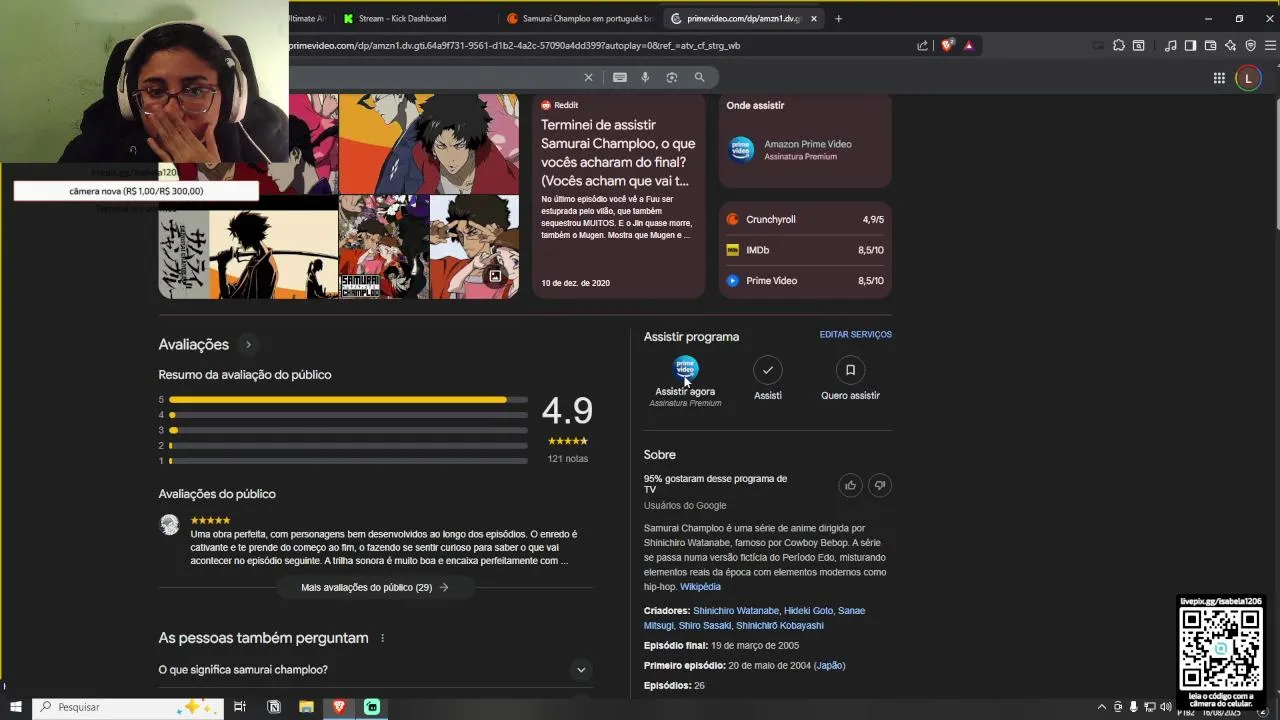Viewport: 1280px width, 720px height.
Task: Open Task View on the taskbar
Action: pos(240,707)
